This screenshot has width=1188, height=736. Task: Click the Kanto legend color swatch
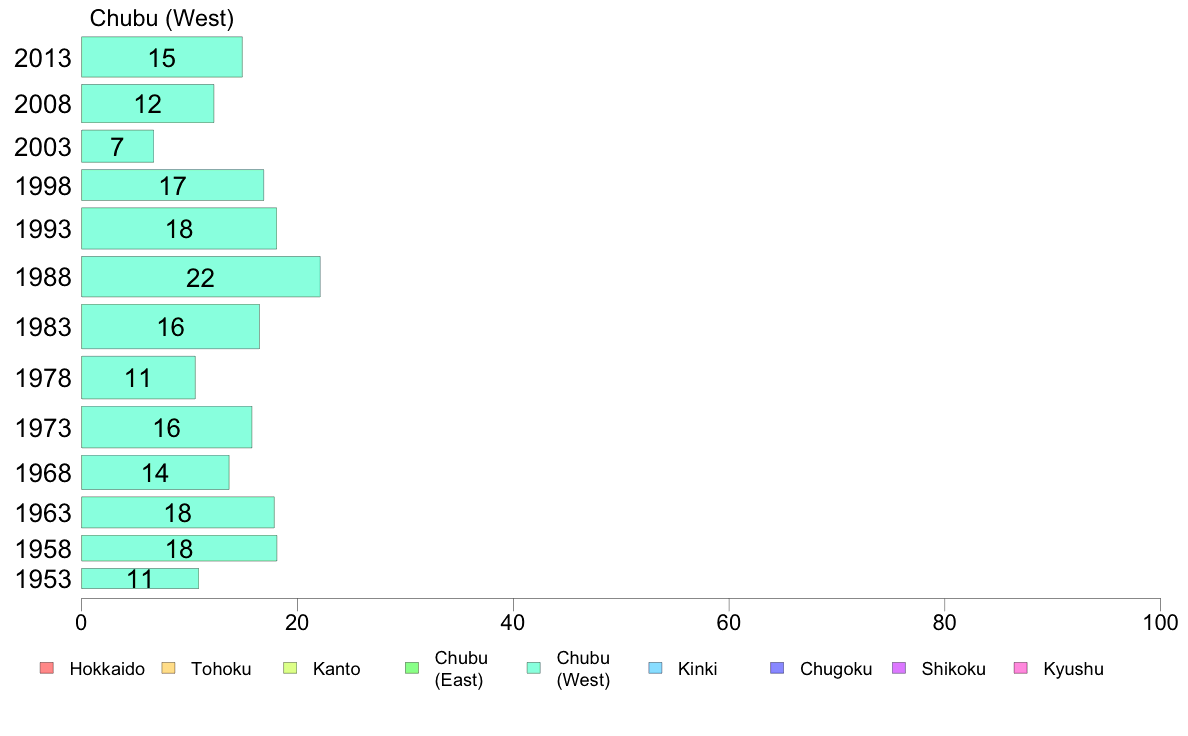pos(290,668)
